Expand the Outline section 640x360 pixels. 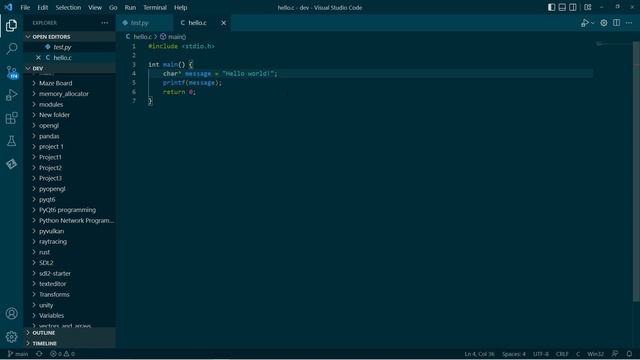tap(69, 333)
